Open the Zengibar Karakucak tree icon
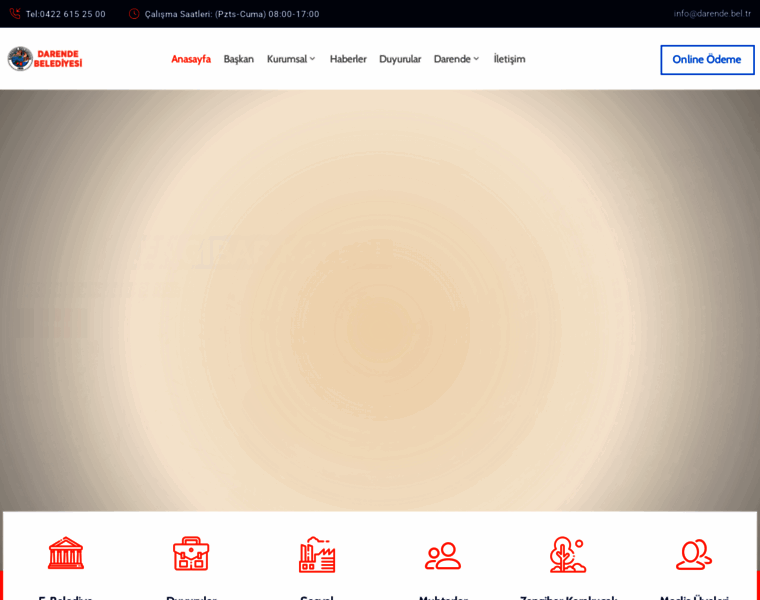Viewport: 760px width, 600px height. (568, 554)
